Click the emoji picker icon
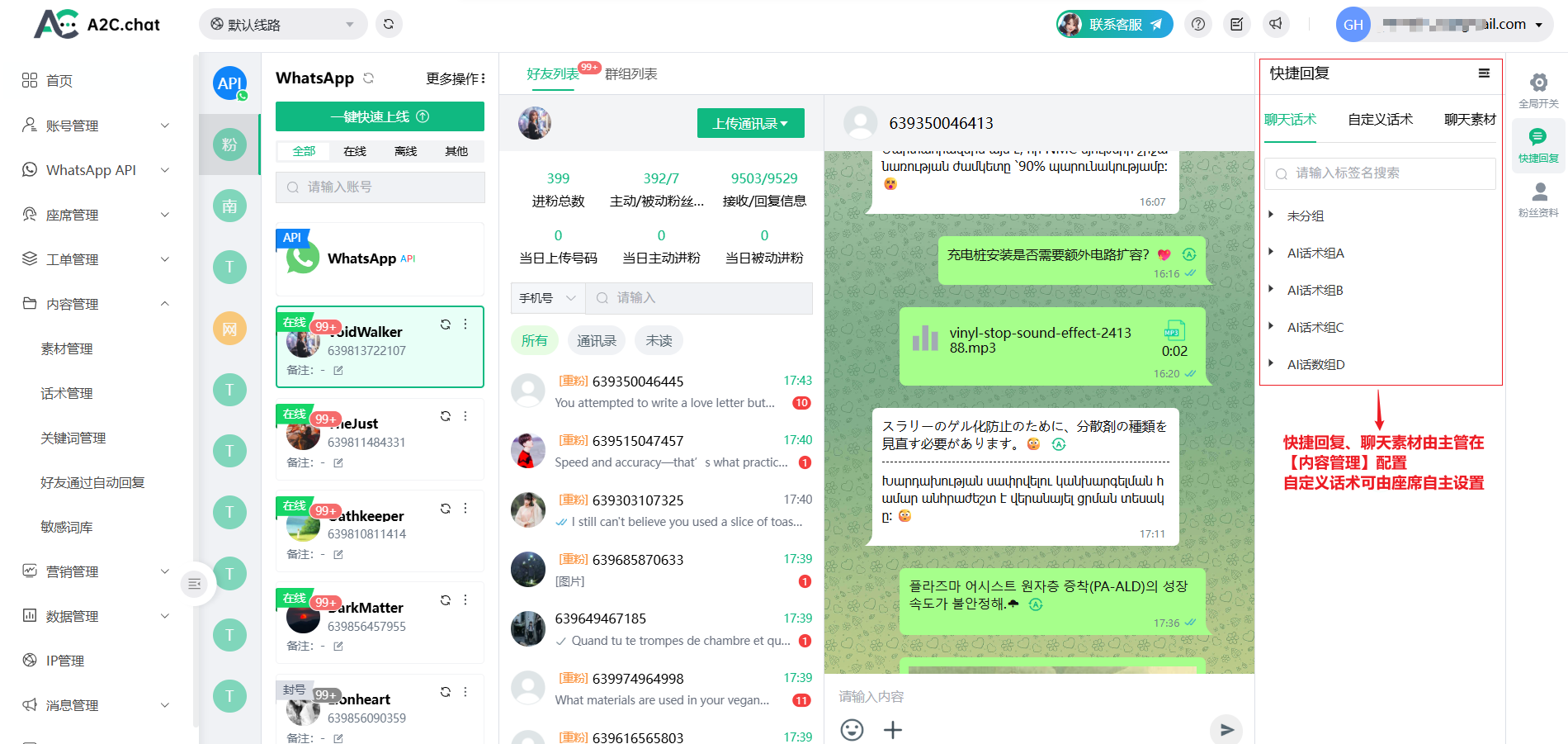1568x744 pixels. (852, 729)
